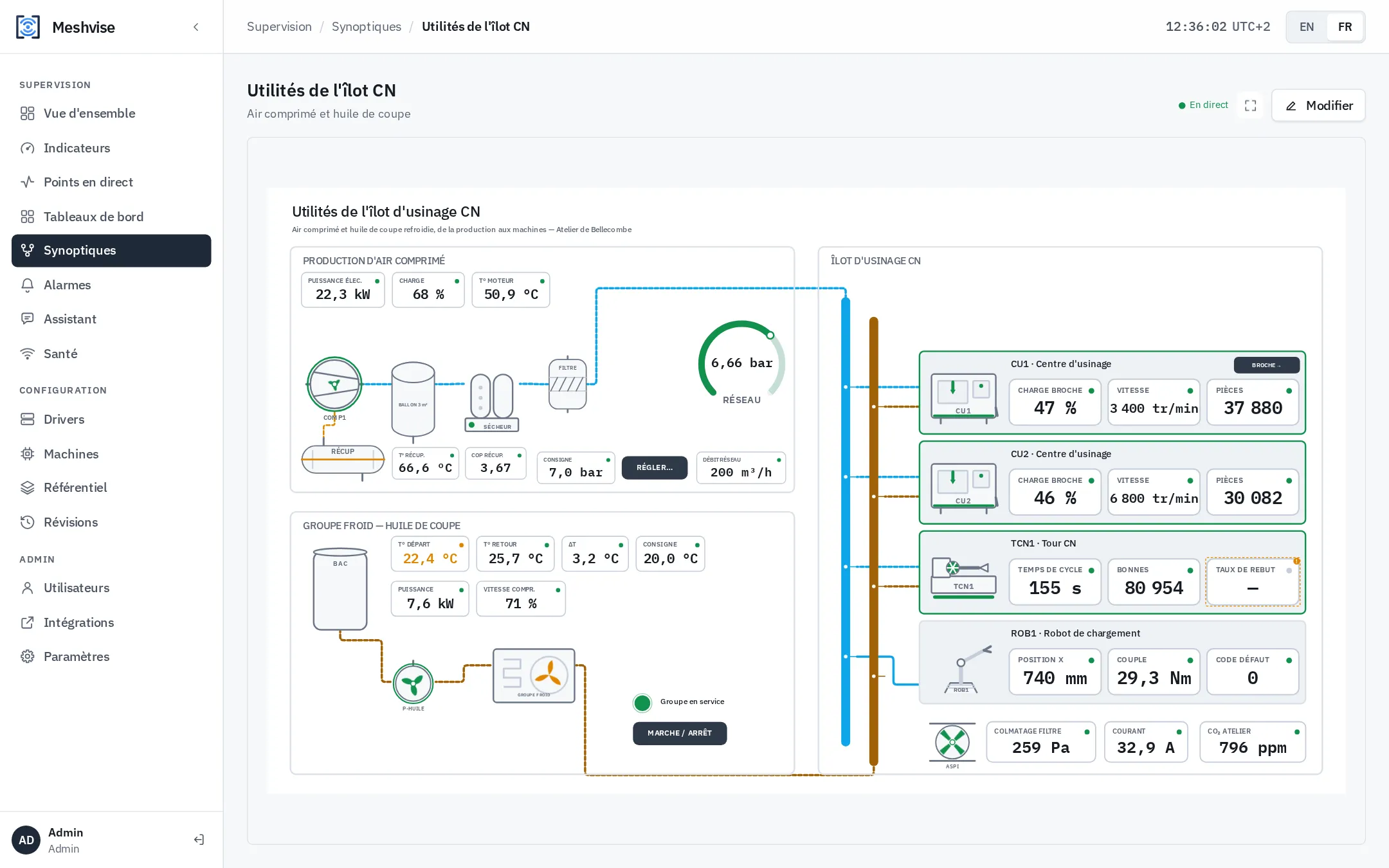Click the Santé wifi icon

pyautogui.click(x=27, y=354)
